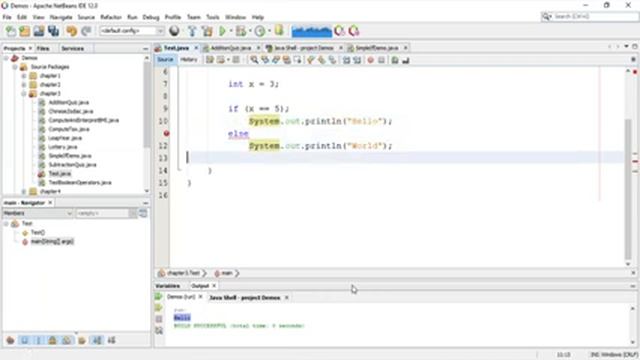Click the Source view button
The width and height of the screenshot is (640, 360).
[165, 60]
